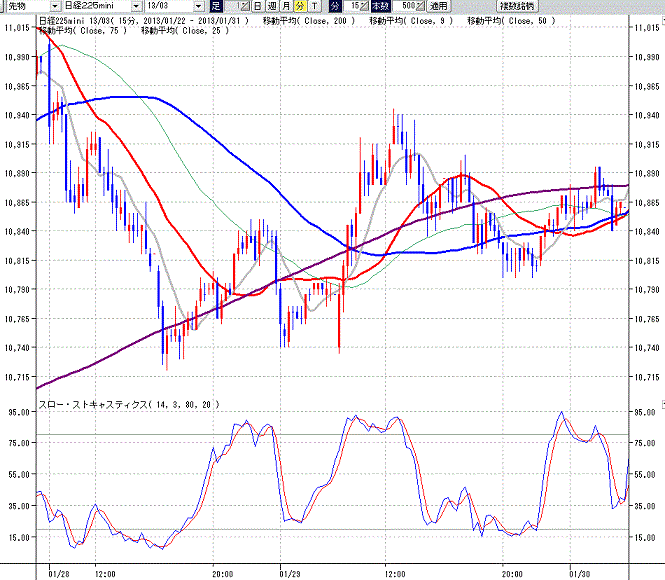Select the minute (分) candle period button
The image size is (665, 580).
[x=300, y=6]
